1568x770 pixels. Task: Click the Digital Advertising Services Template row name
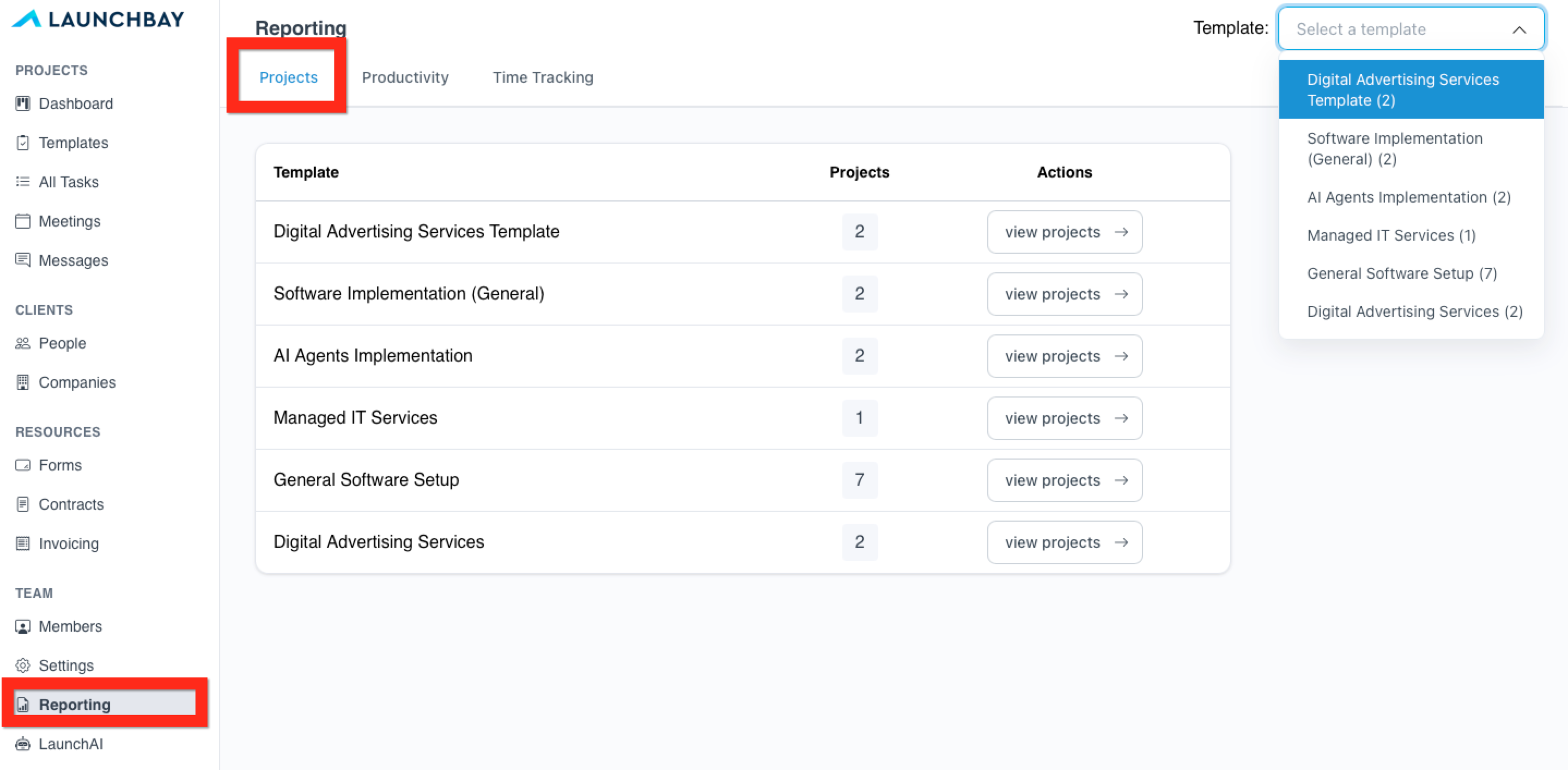[x=416, y=232]
